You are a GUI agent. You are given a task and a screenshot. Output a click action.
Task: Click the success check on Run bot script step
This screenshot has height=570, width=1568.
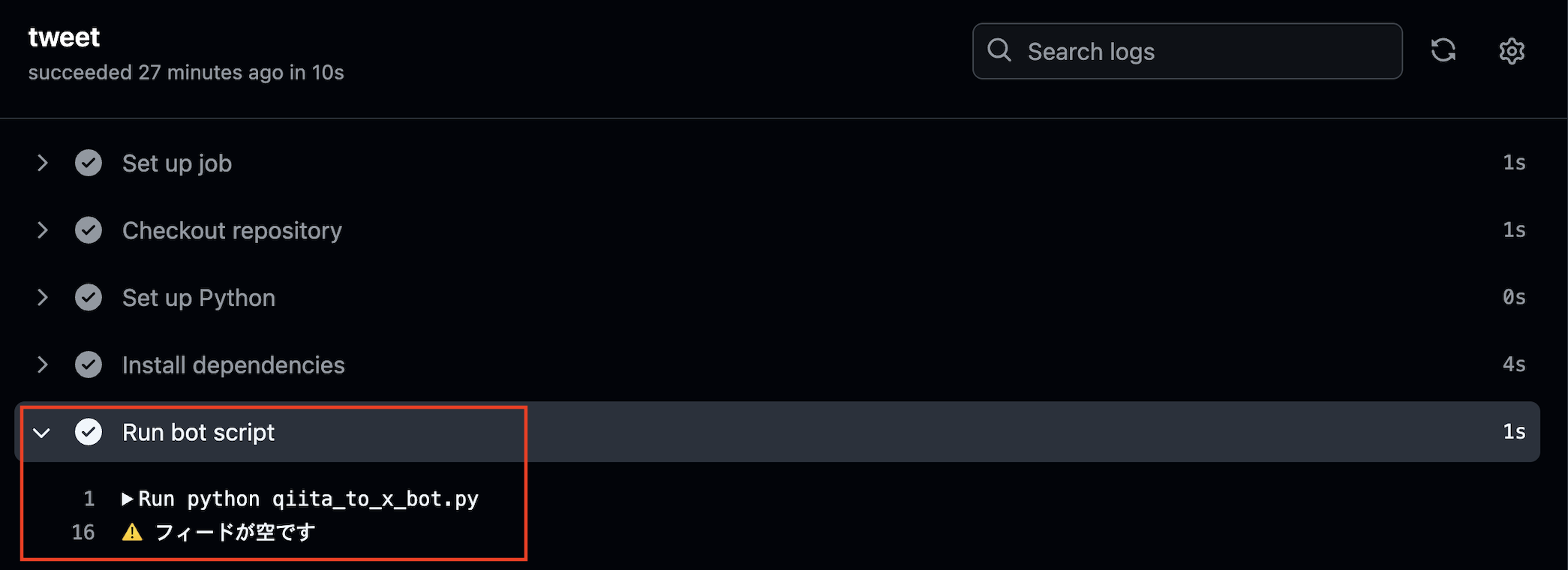click(89, 432)
